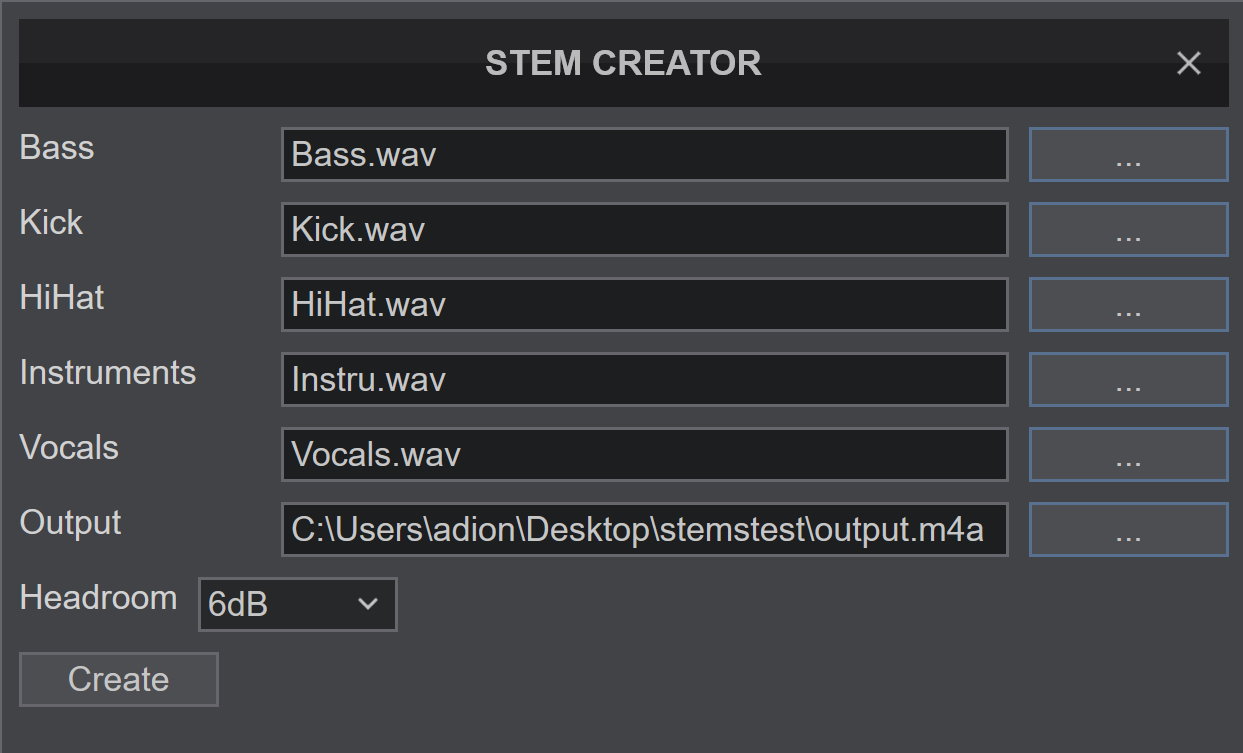Click the Headroom label

coord(98,598)
